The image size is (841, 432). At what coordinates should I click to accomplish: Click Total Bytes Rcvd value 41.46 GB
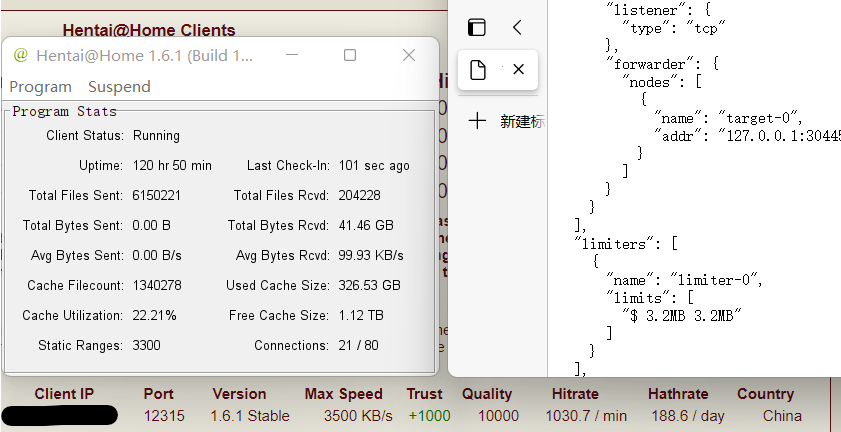point(366,225)
